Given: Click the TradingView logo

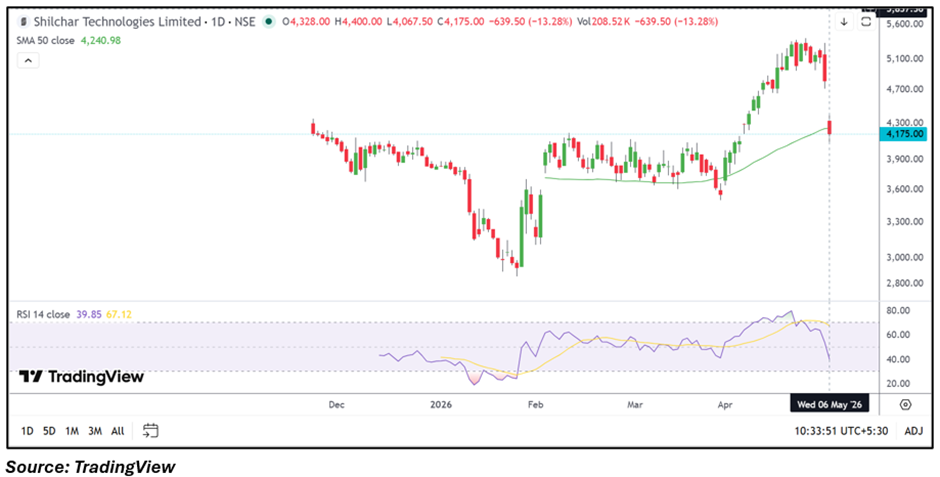Looking at the screenshot, I should click(x=82, y=377).
